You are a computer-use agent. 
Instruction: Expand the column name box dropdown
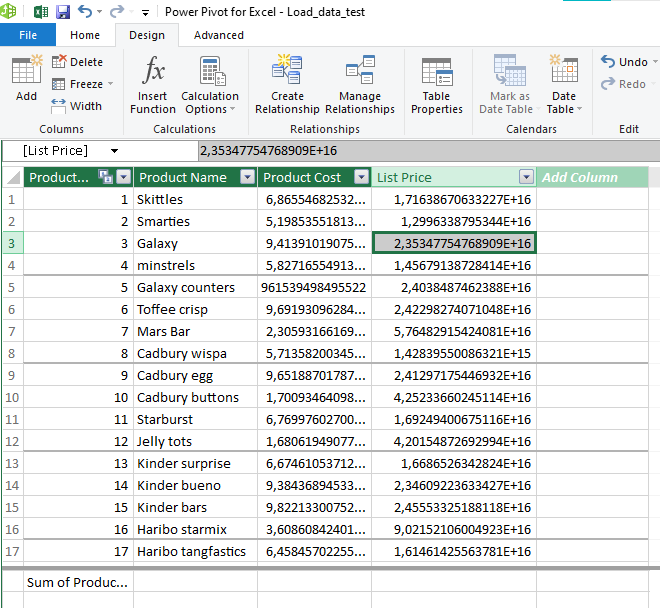pyautogui.click(x=115, y=151)
